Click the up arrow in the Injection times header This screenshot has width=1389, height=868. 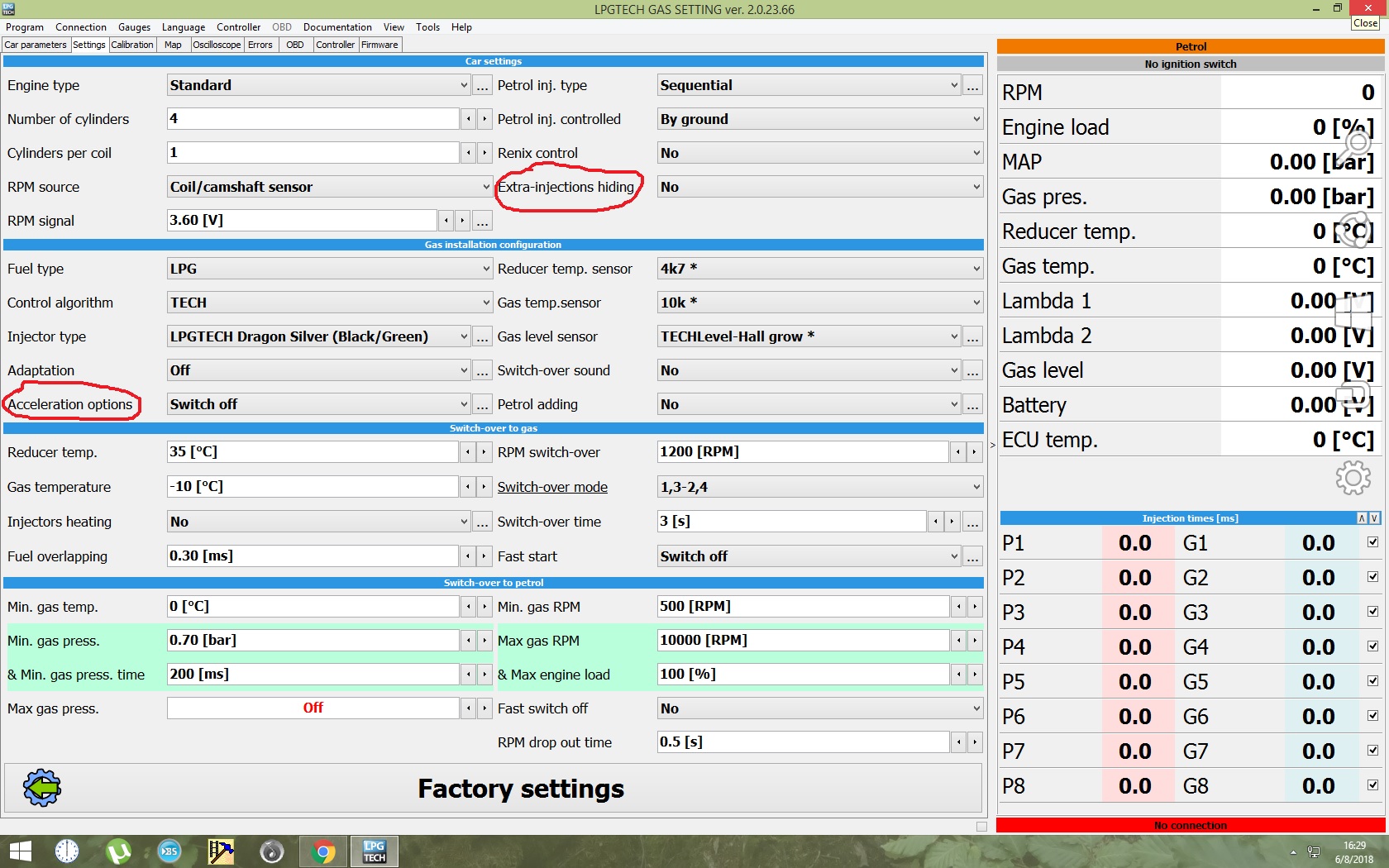click(x=1362, y=518)
